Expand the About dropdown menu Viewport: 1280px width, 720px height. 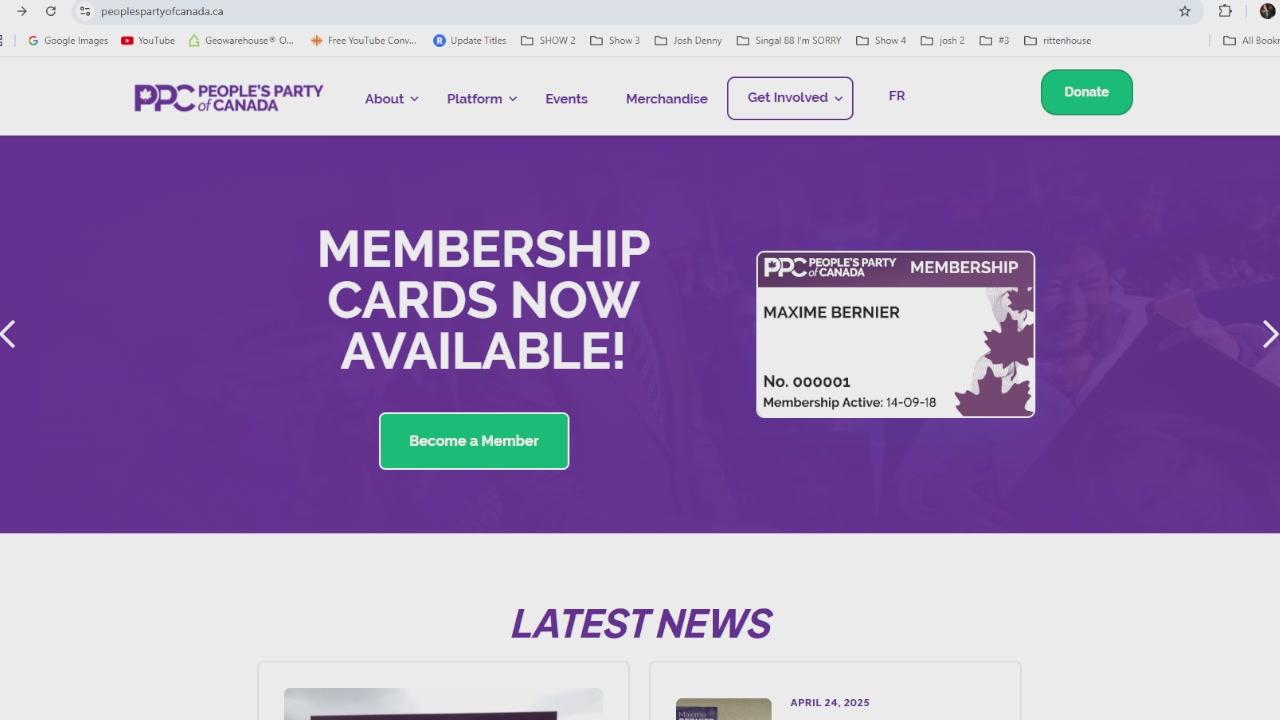[x=391, y=99]
